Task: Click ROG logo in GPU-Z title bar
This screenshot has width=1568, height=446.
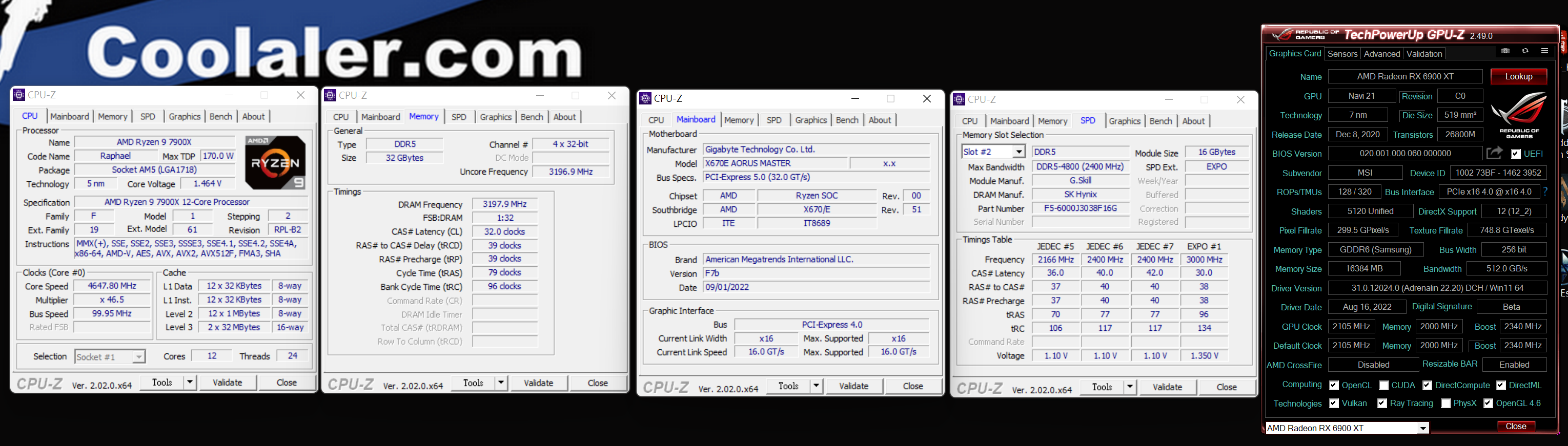Action: point(1305,35)
